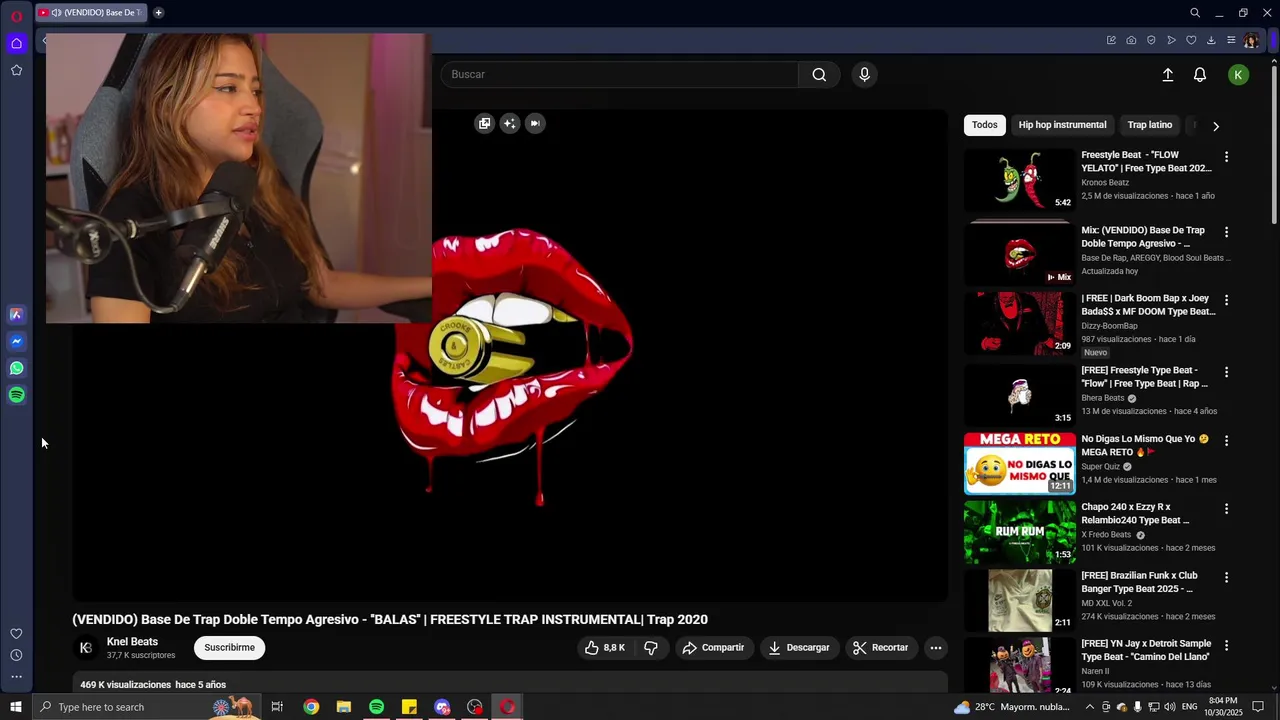The image size is (1280, 720).
Task: Open options for Chapo 240 x Ezzy R video
Action: pos(1226,509)
